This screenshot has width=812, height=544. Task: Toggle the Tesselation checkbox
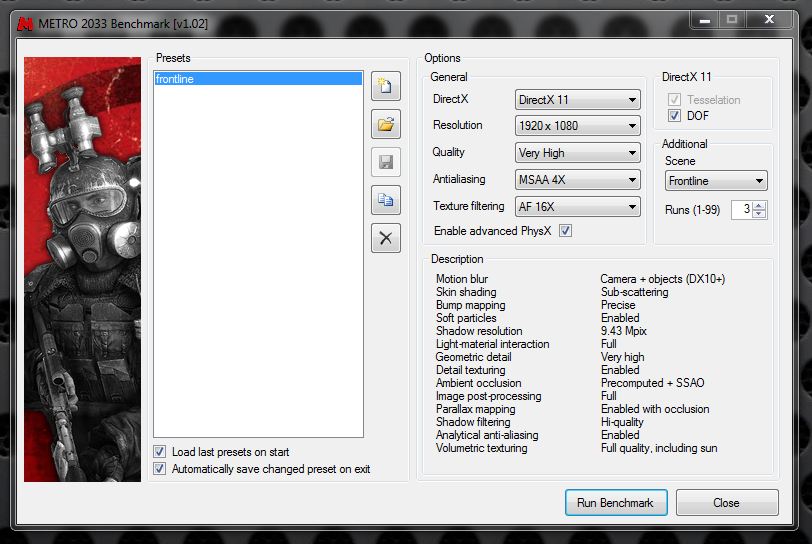[x=674, y=99]
